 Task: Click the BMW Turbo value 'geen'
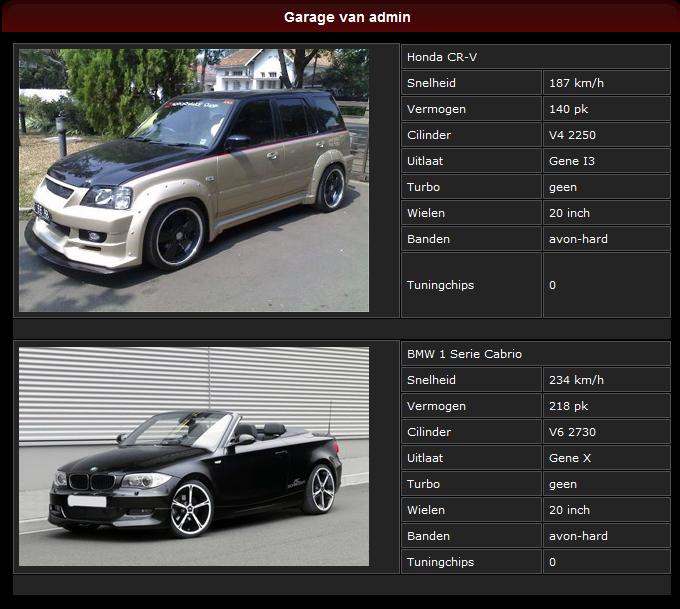(x=563, y=484)
